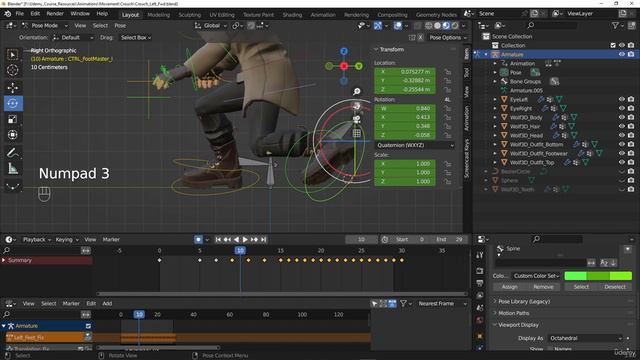Activate the Move tool
The width and height of the screenshot is (640, 360).
point(13,87)
